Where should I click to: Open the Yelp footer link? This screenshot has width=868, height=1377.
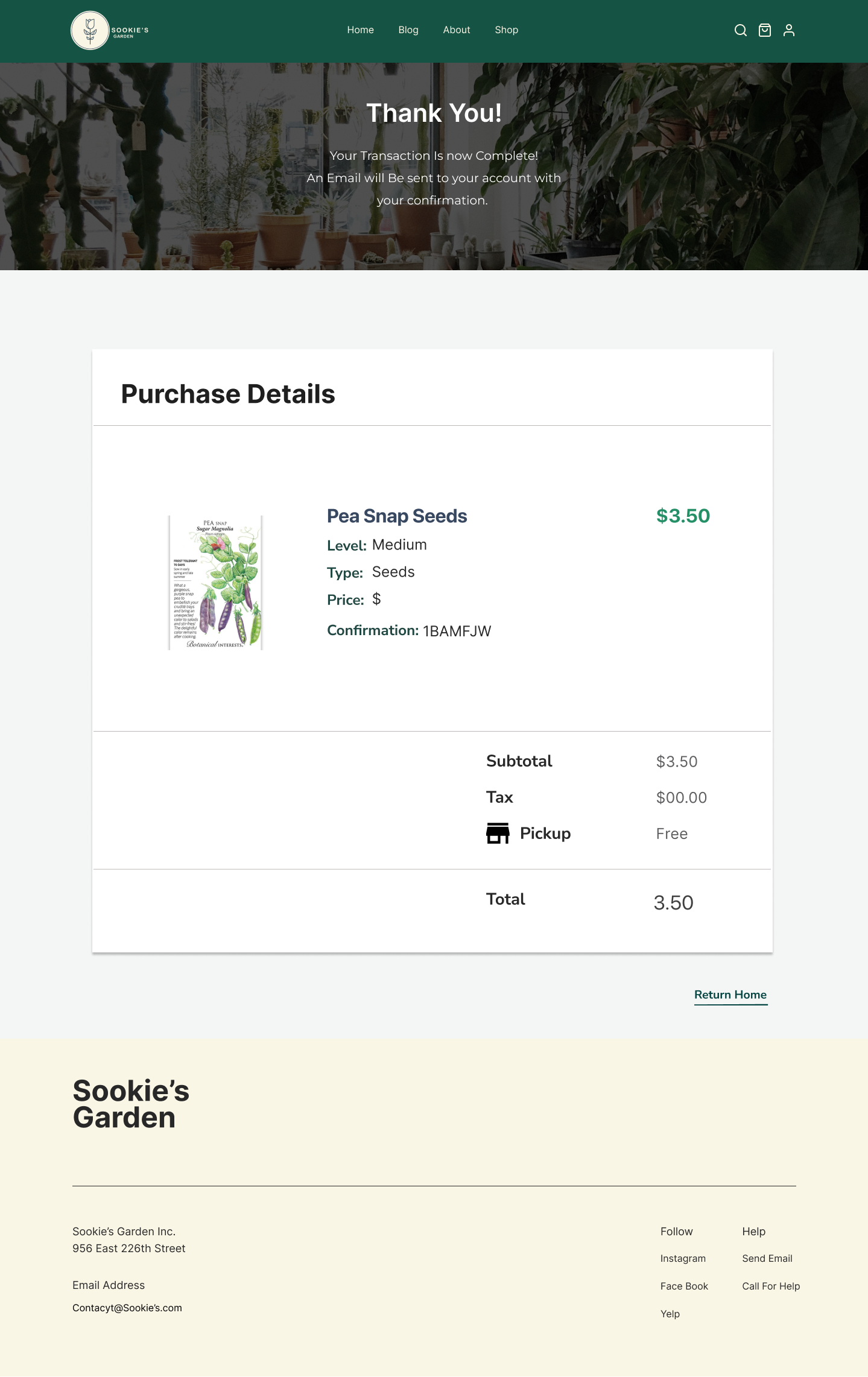tap(670, 1314)
